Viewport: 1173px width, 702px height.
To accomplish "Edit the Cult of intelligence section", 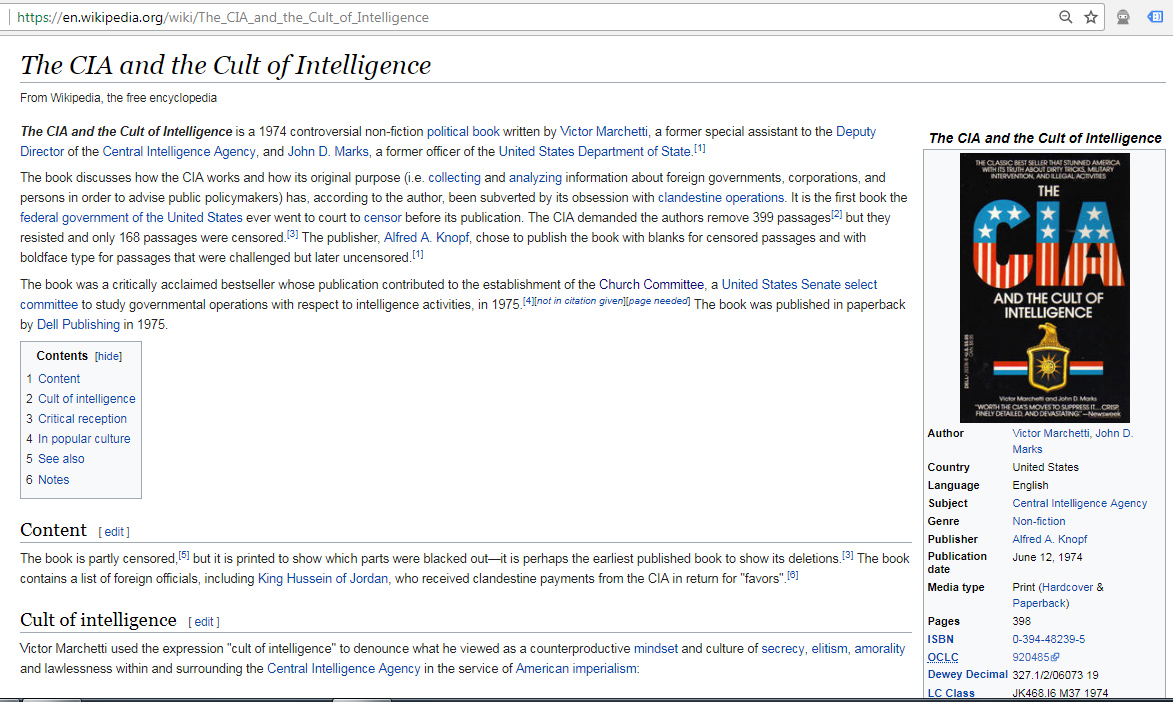I will click(203, 622).
